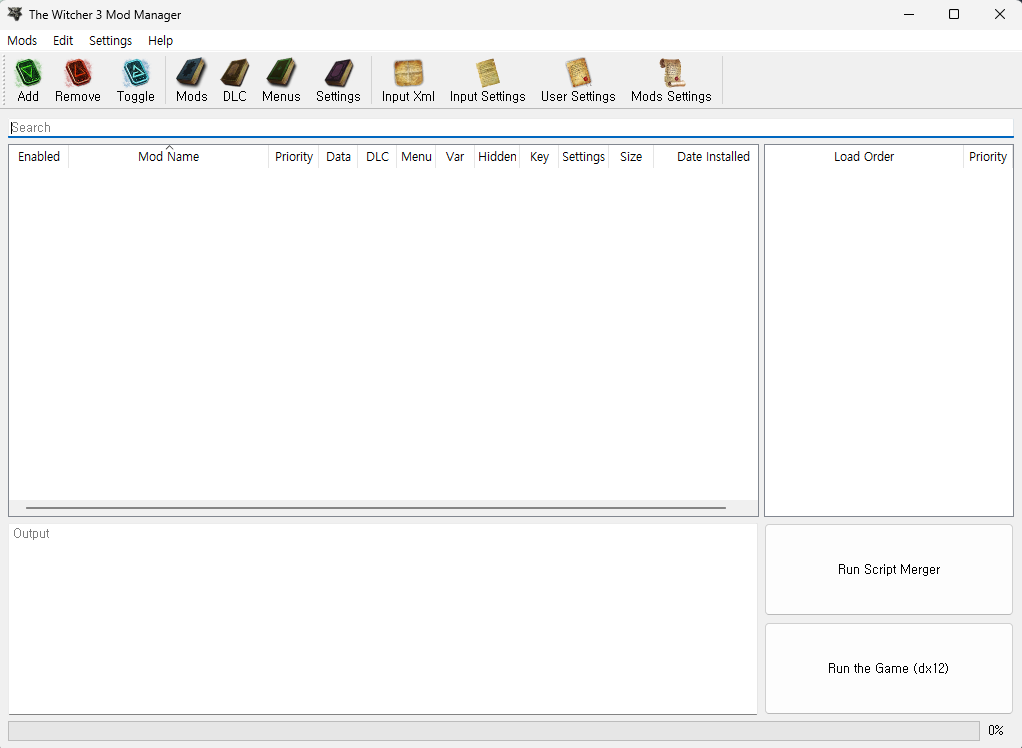1022x748 pixels.
Task: Click the Size column header
Action: [x=631, y=156]
